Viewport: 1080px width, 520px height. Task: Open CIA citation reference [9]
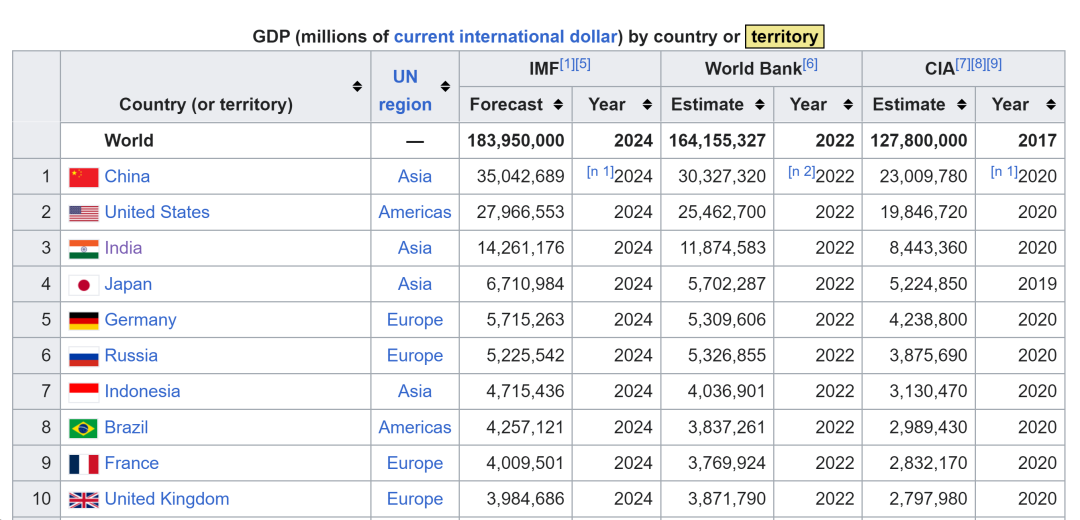click(994, 64)
